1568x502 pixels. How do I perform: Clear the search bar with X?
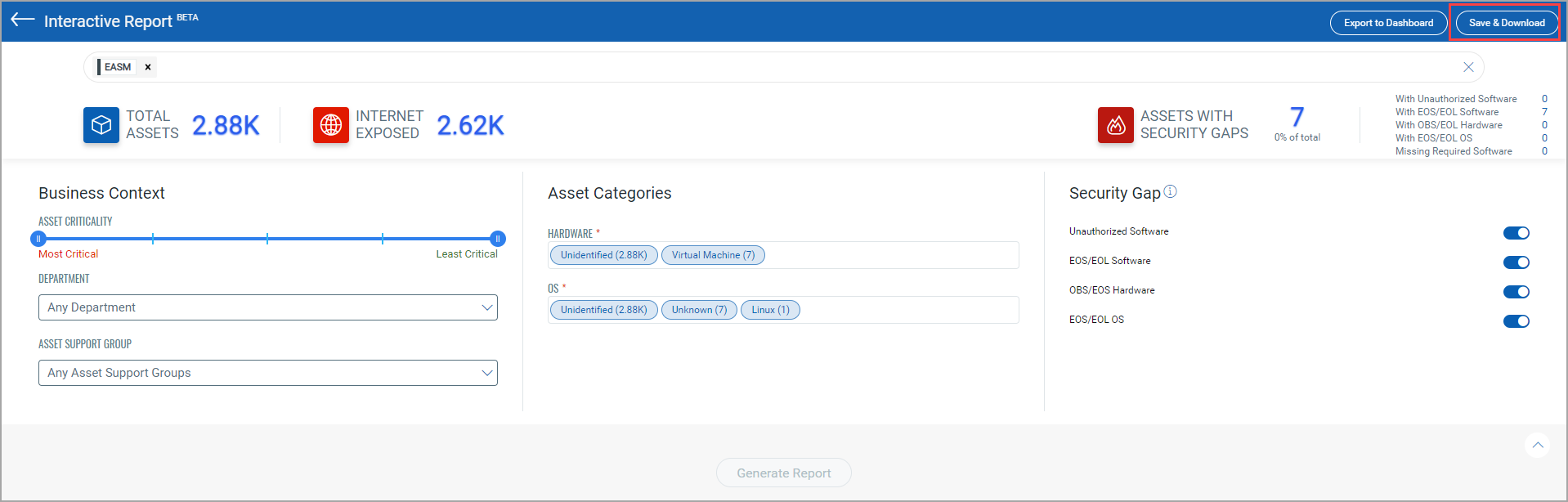(x=1468, y=67)
